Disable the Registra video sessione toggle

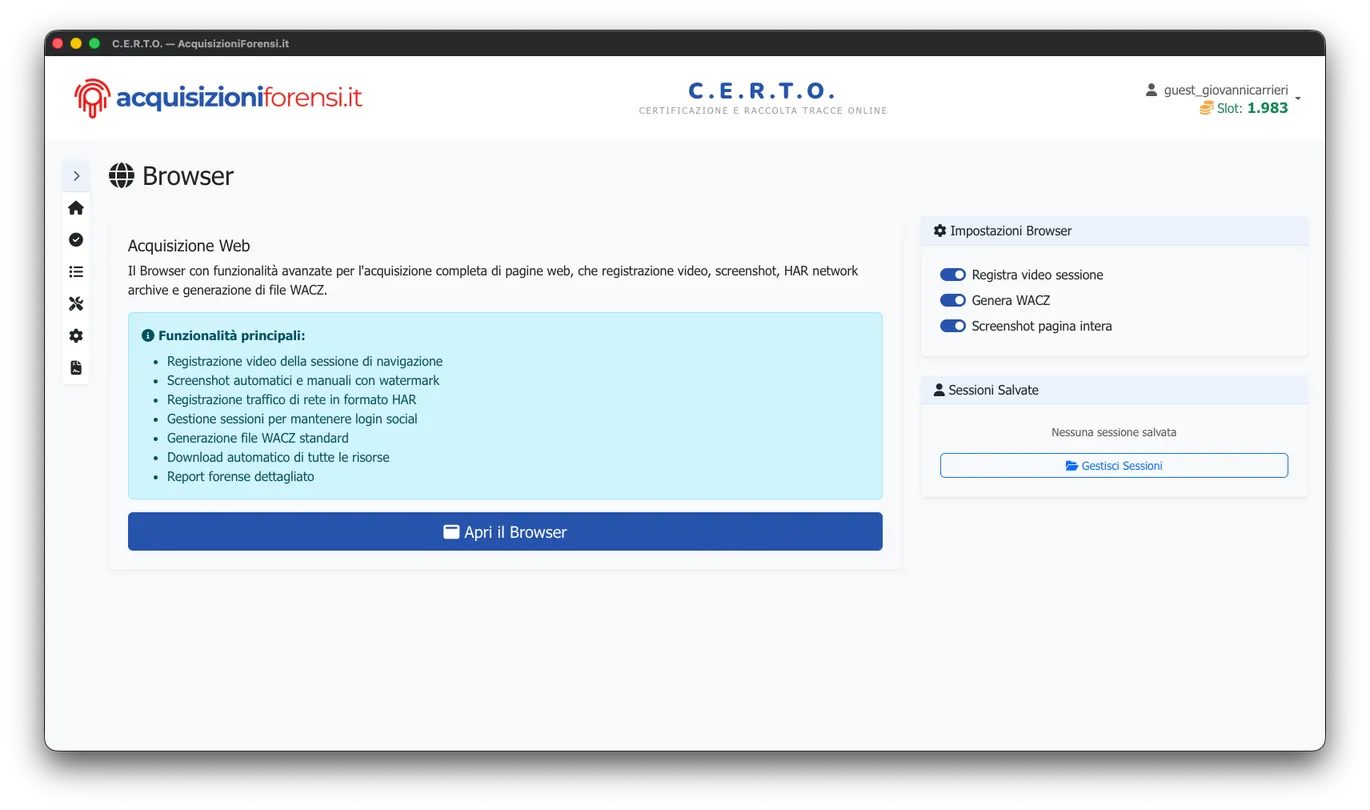(x=953, y=274)
